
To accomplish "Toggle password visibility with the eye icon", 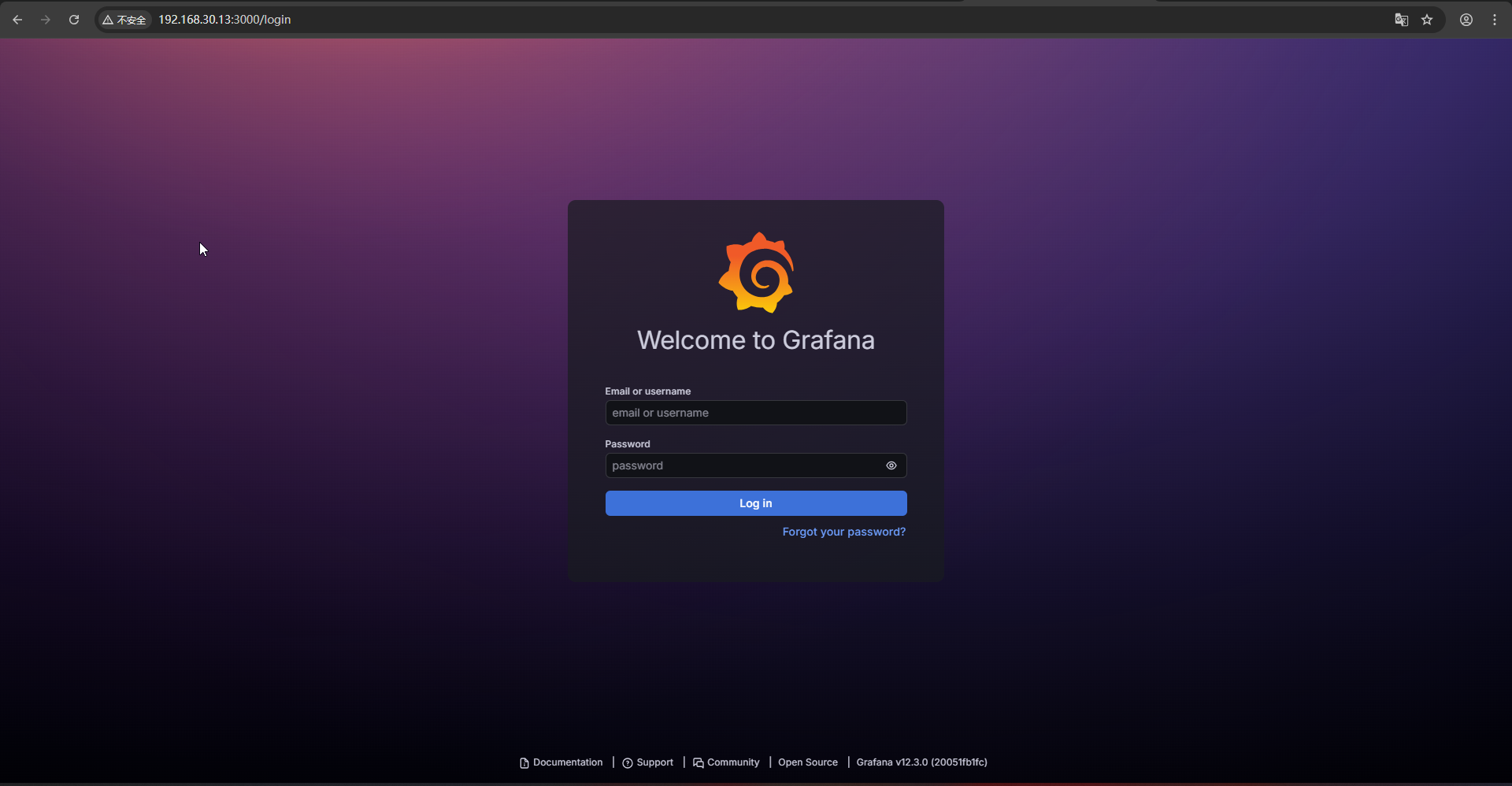I will click(891, 465).
